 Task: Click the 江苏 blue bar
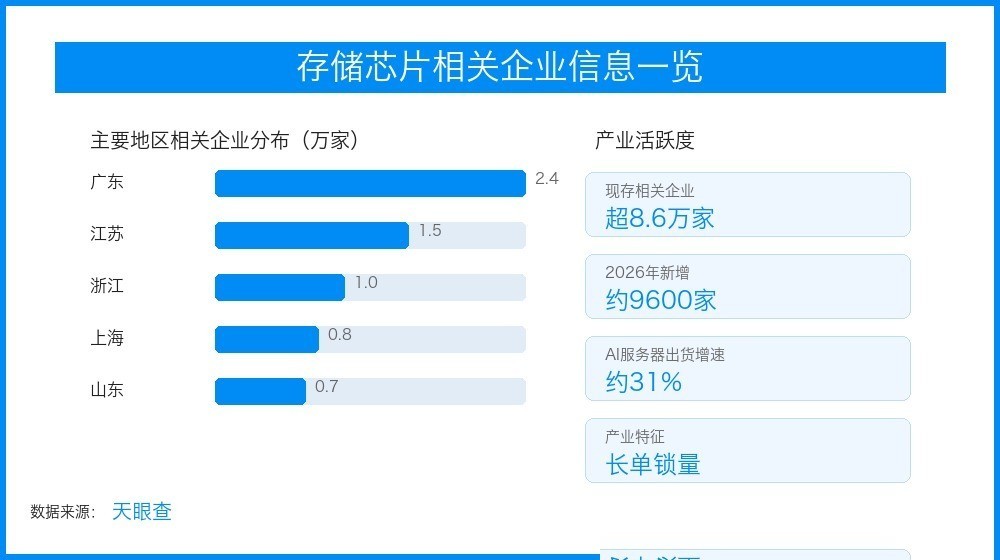pos(312,235)
